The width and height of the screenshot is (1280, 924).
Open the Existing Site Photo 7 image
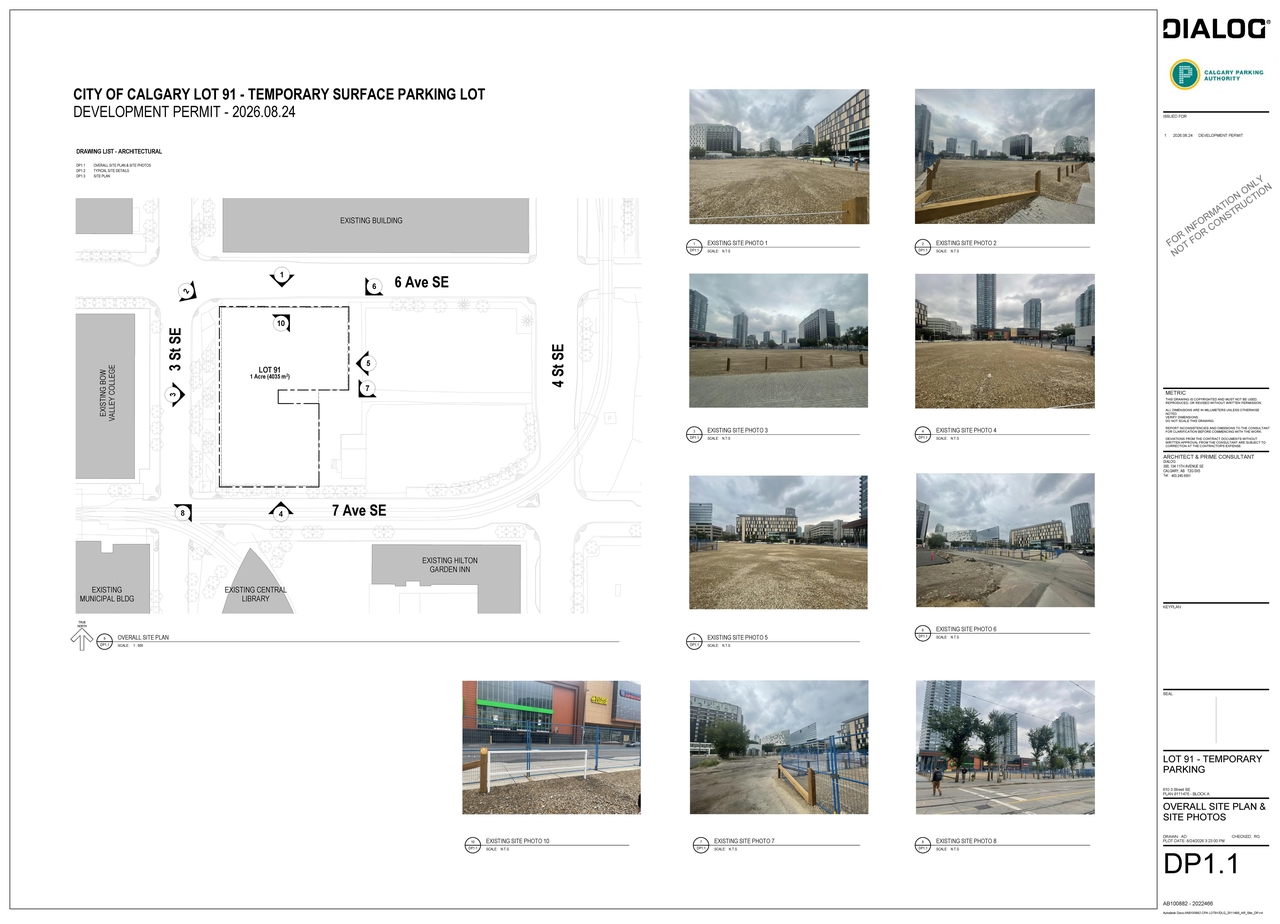pos(779,748)
